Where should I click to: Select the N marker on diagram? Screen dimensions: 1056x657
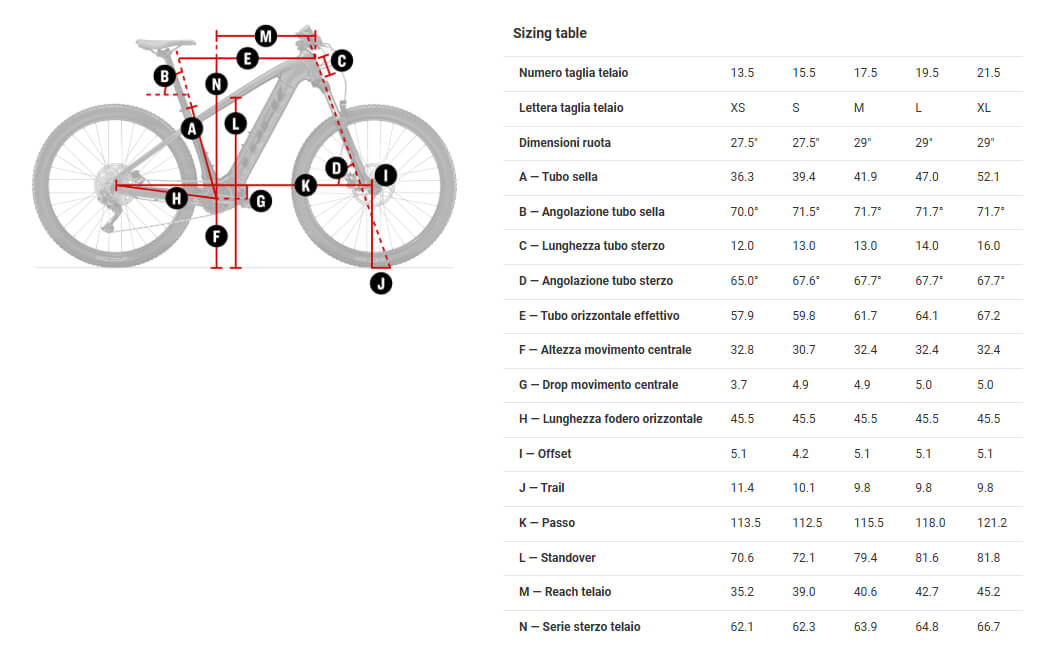[x=216, y=84]
